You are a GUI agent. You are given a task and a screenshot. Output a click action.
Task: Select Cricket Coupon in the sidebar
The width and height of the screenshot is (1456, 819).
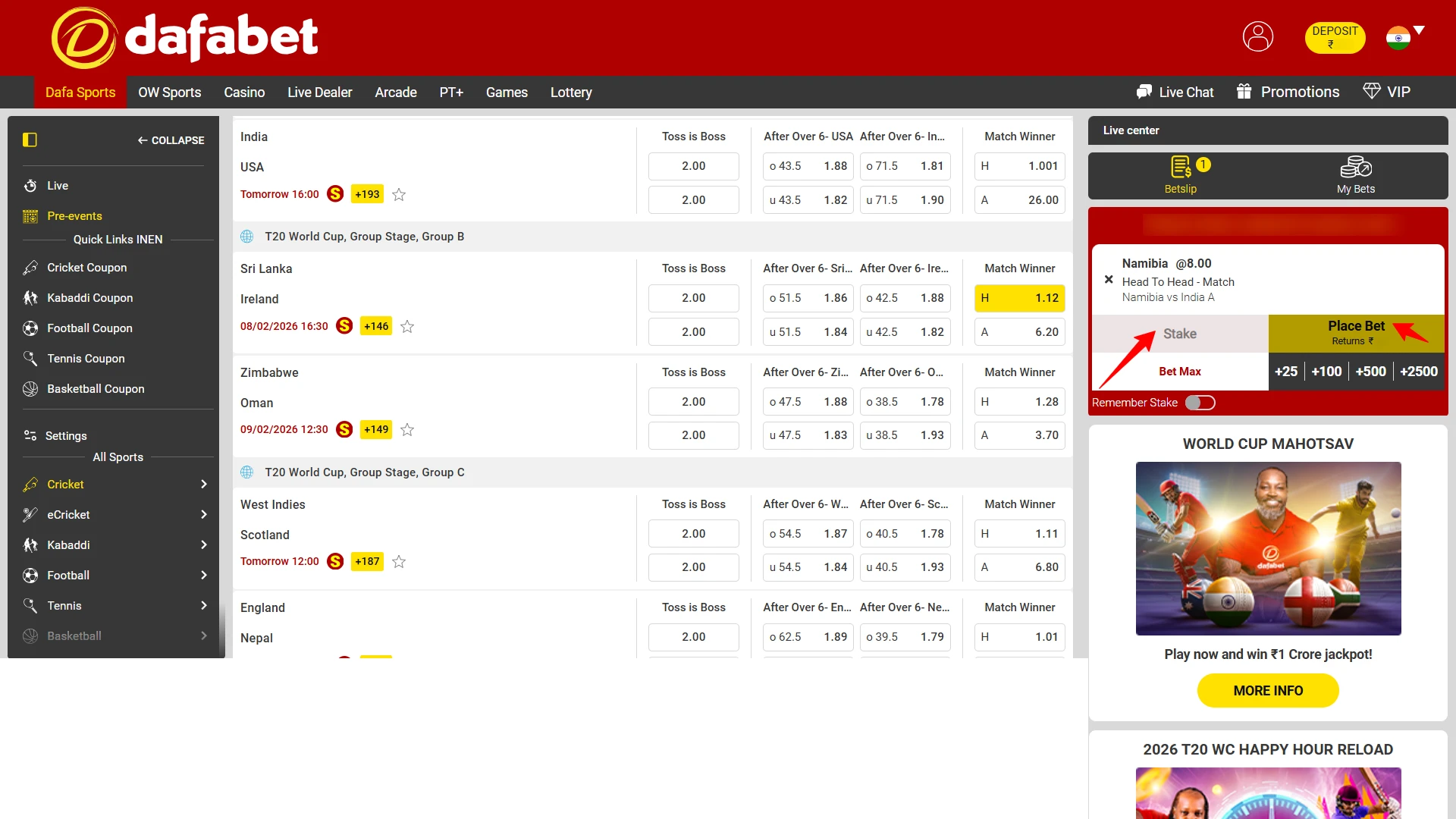(x=86, y=268)
